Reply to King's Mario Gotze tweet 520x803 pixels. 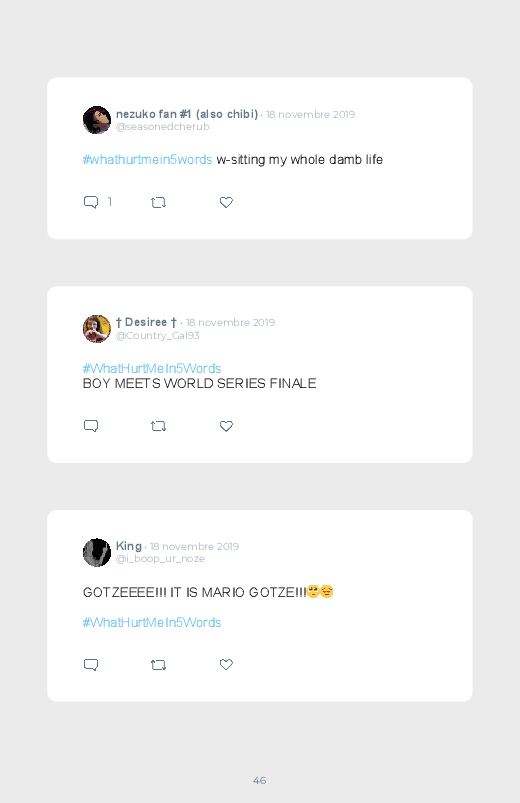coord(91,665)
